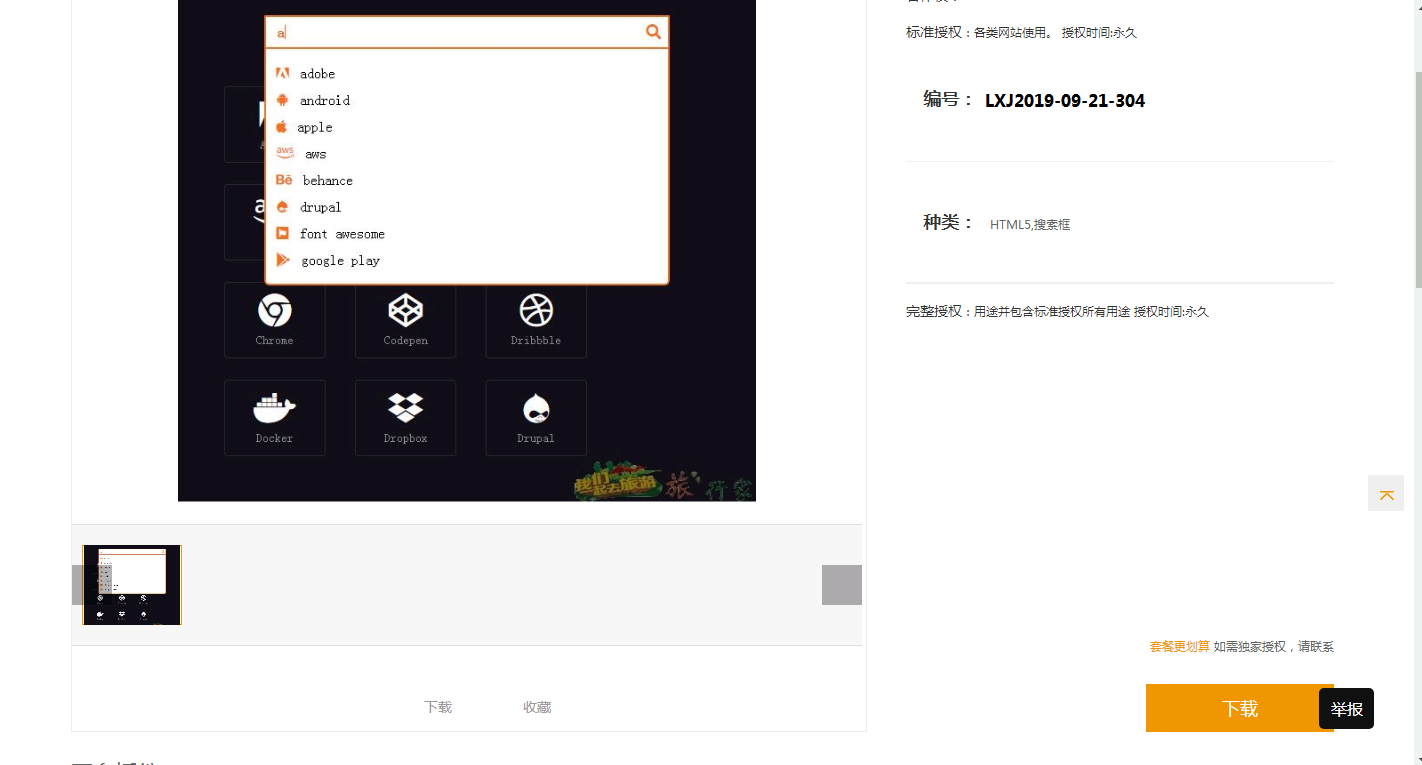Click the 下载 link below the preview

point(438,707)
